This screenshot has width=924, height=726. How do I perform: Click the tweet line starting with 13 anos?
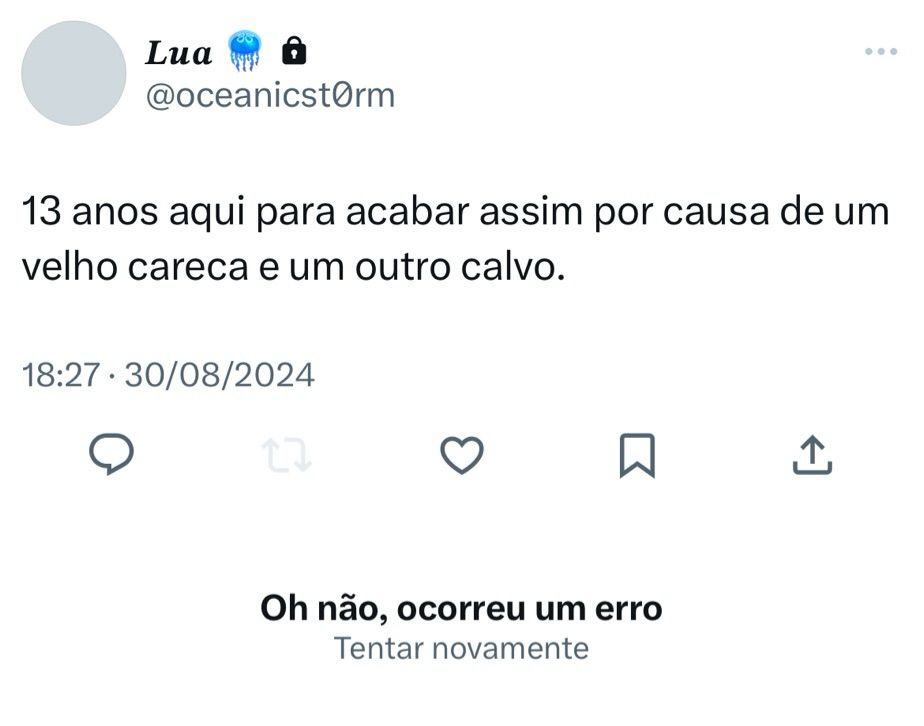455,213
